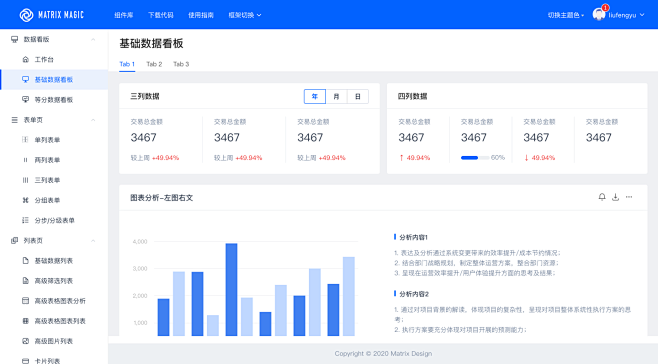This screenshot has height=364, width=658.
Task: Click the 基础数据看板 sidebar icon
Action: click(x=26, y=79)
